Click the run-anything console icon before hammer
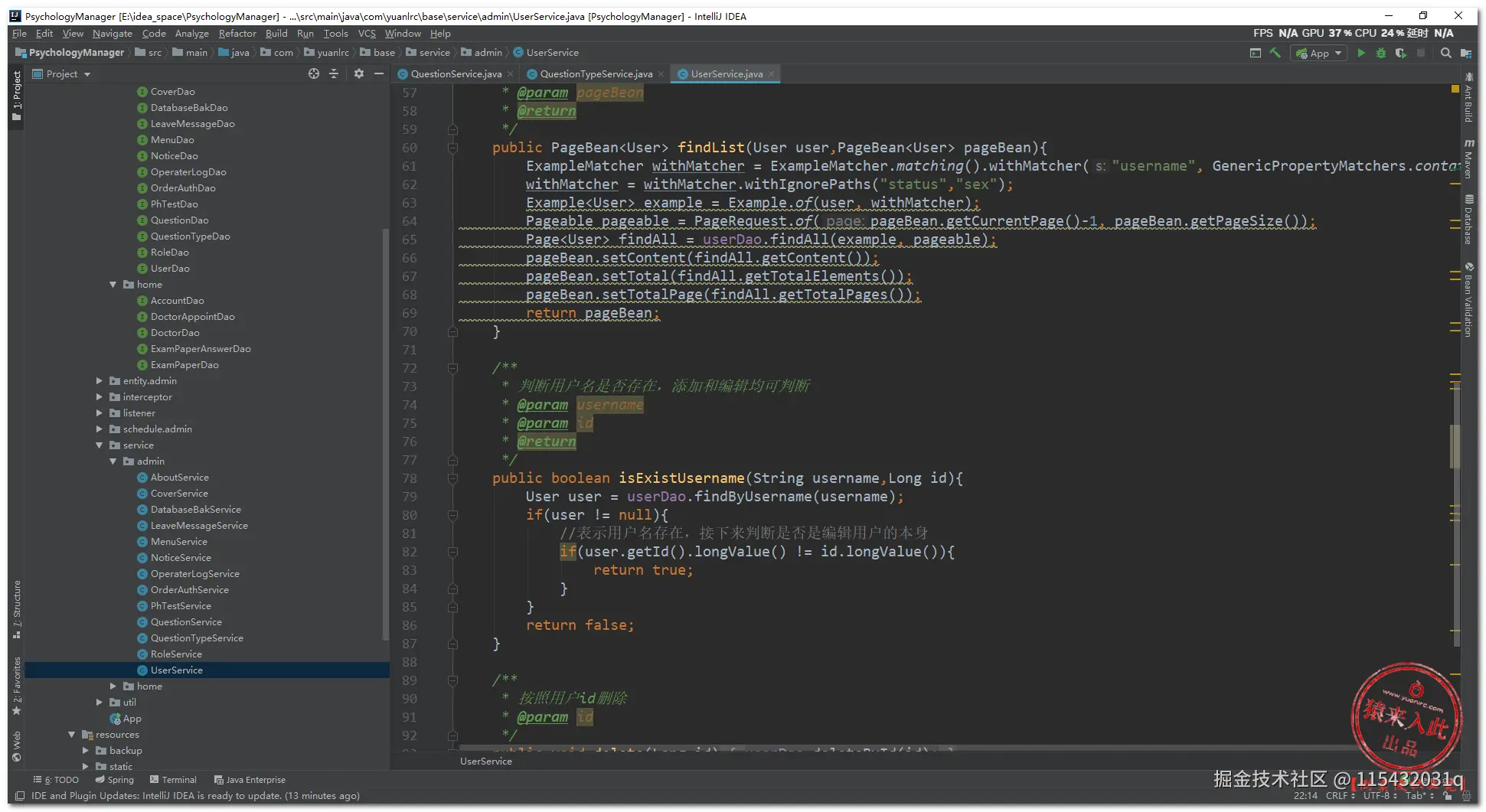1486x812 pixels. pos(1255,53)
